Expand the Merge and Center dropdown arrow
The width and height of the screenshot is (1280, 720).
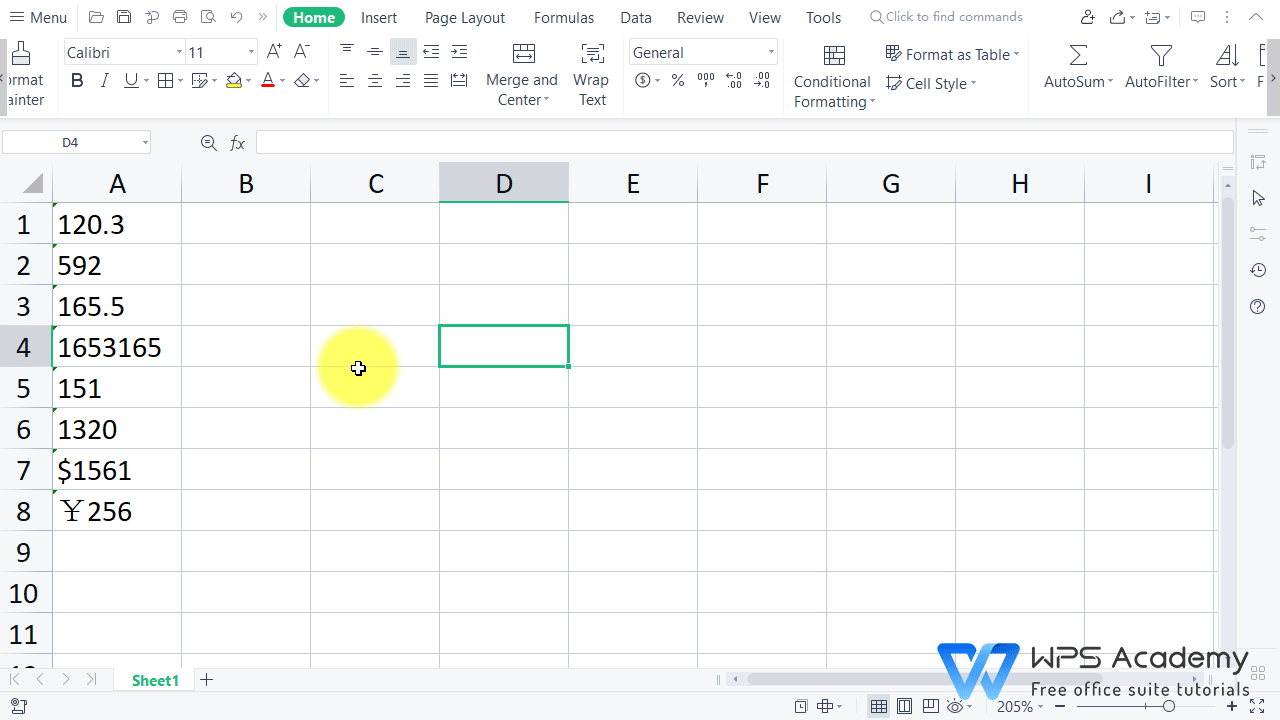(547, 101)
